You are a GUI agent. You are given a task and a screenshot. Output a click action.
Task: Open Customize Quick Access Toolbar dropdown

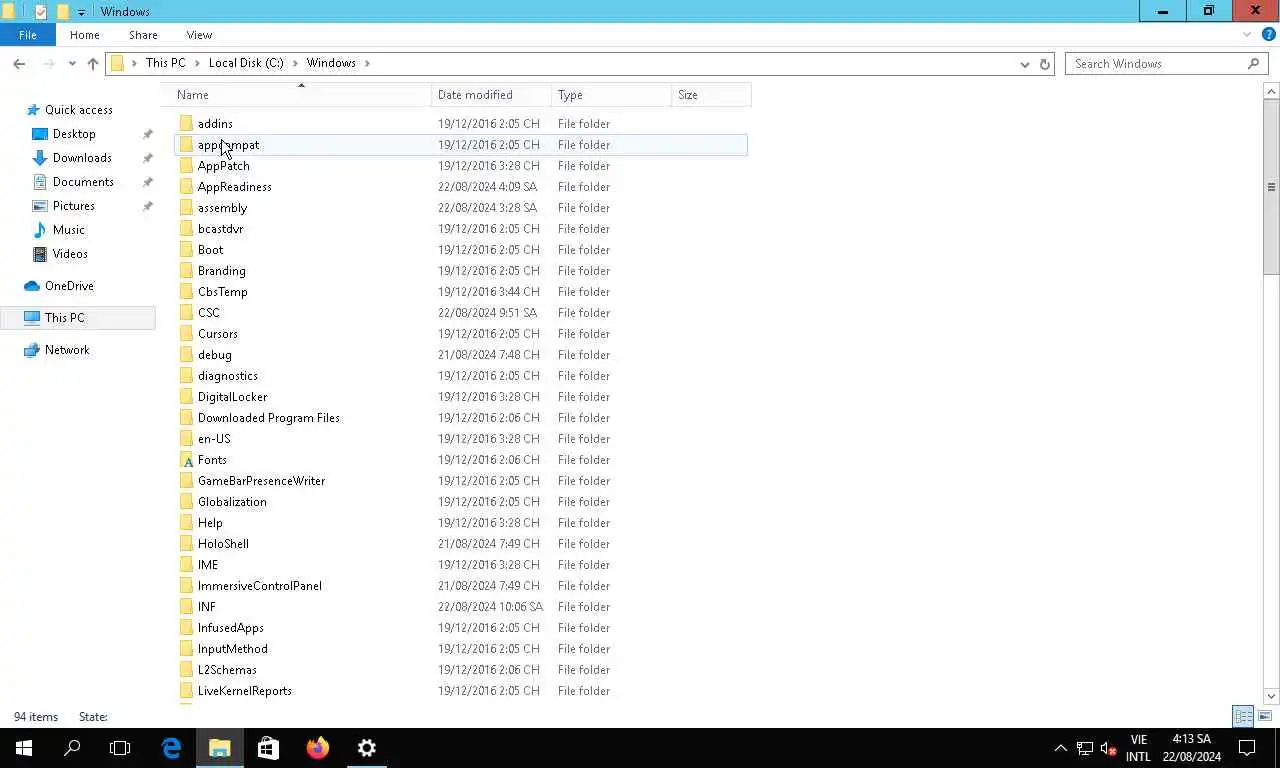tap(82, 12)
